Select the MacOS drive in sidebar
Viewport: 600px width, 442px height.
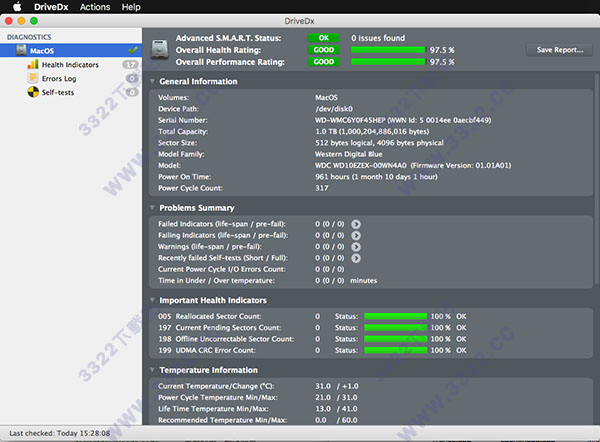click(71, 51)
